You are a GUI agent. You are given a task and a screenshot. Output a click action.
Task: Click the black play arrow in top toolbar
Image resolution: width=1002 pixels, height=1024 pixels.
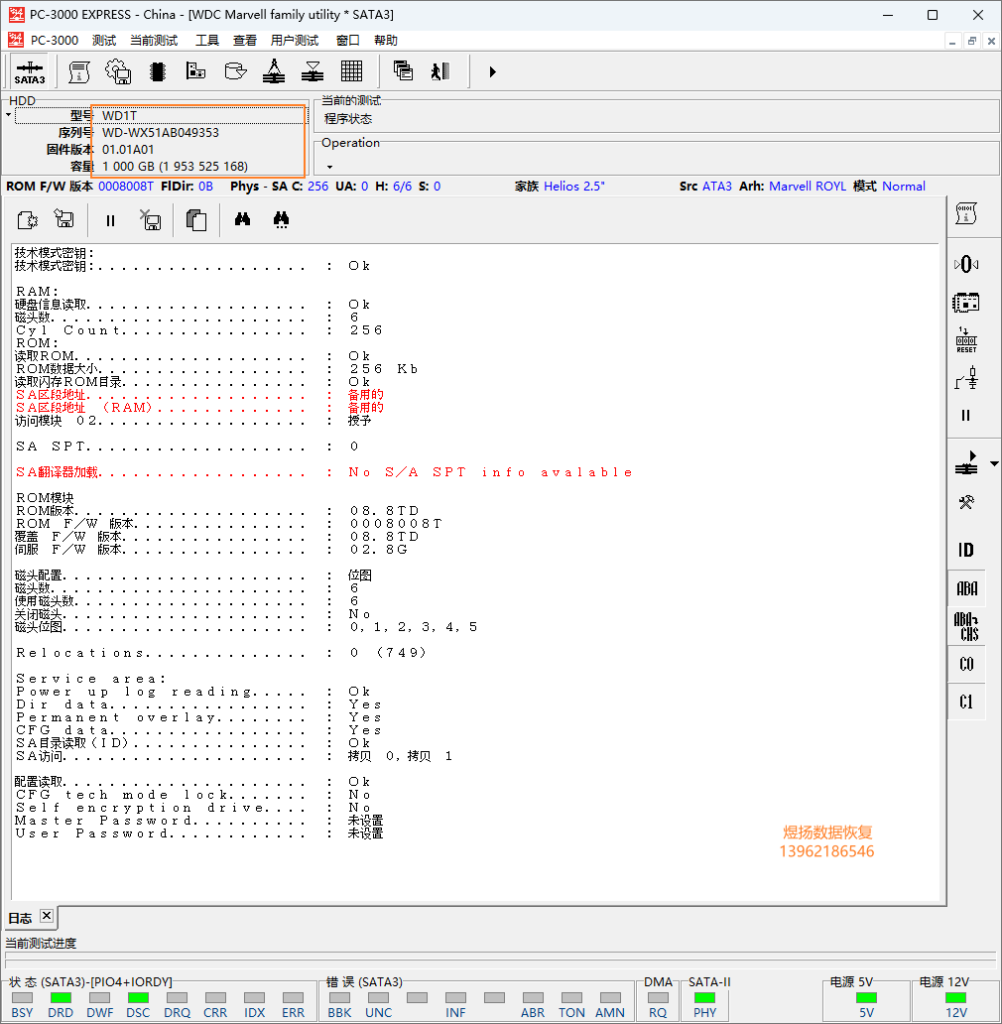tap(493, 72)
